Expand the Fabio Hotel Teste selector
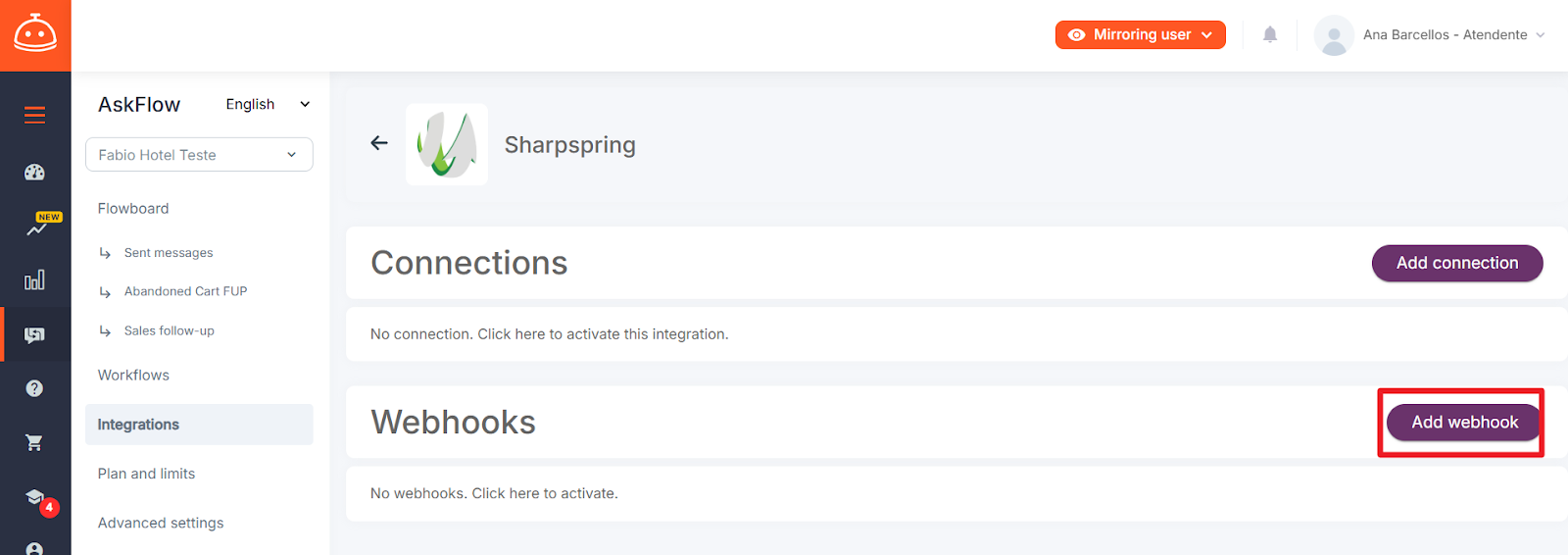The height and width of the screenshot is (555, 1568). pyautogui.click(x=199, y=155)
